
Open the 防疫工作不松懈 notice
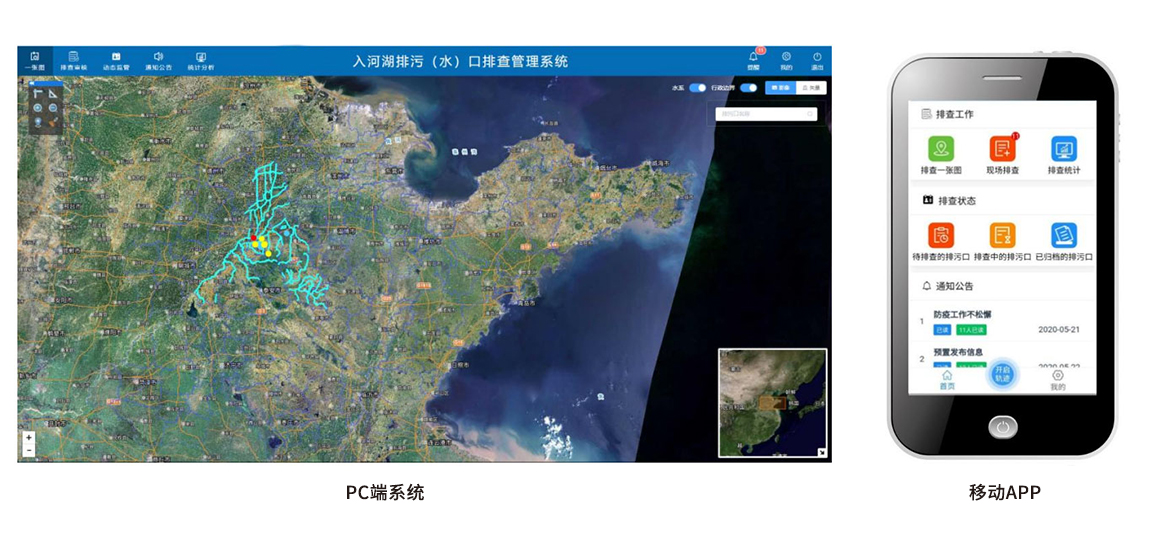[x=962, y=315]
